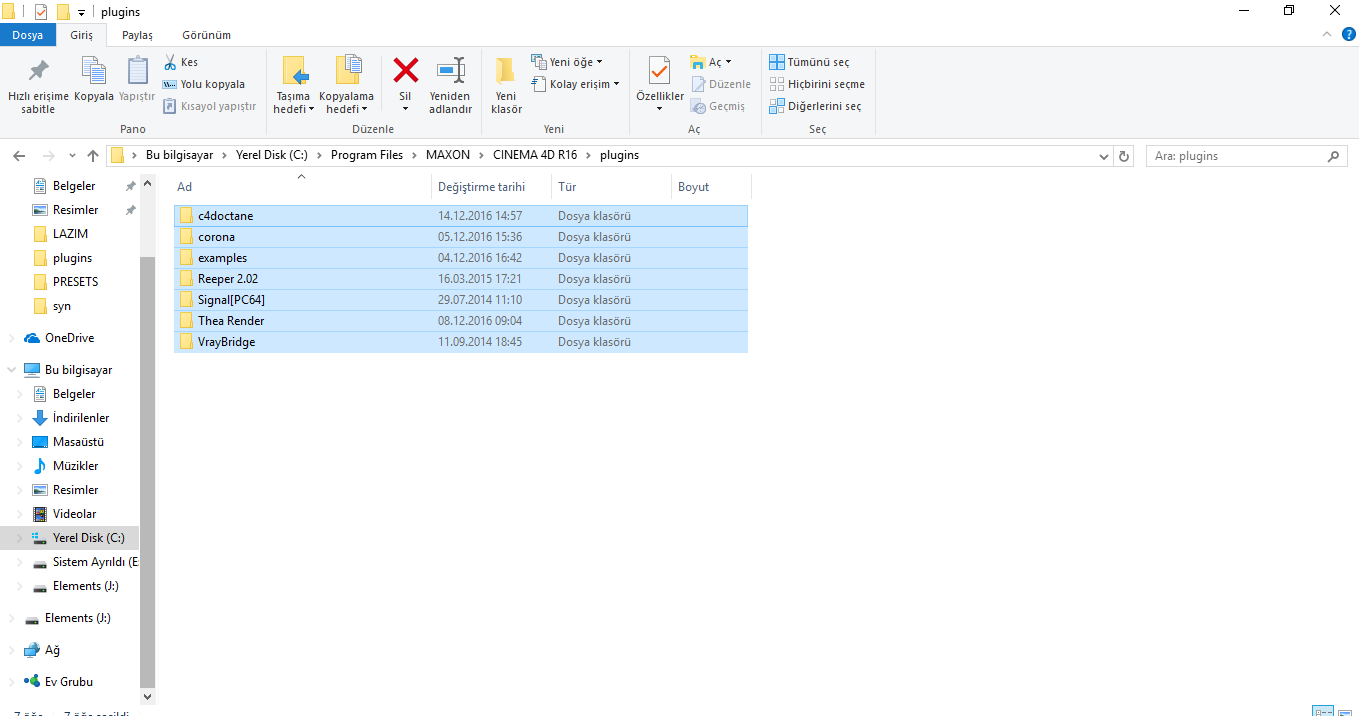Open recent locations dropdown arrow
Viewport: 1359px width, 716px height.
pos(71,156)
